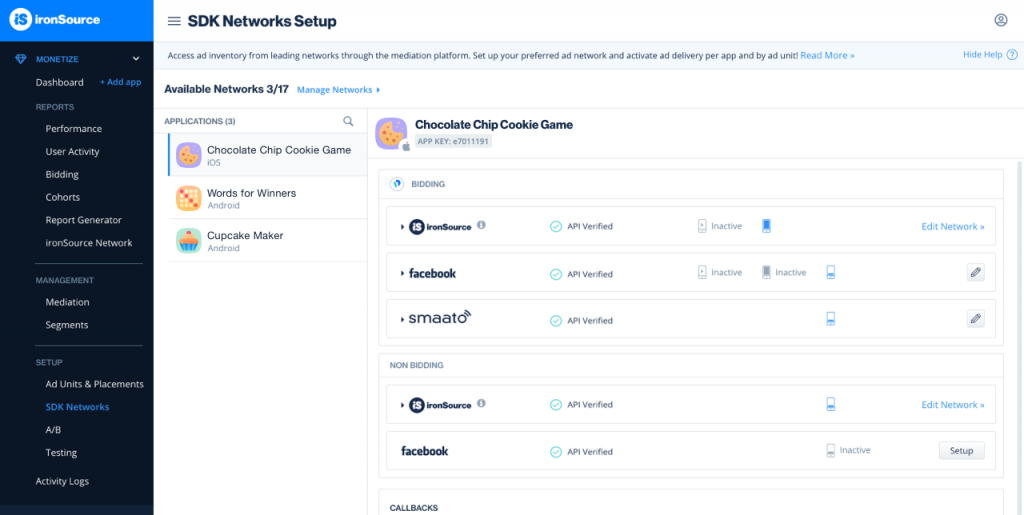Follow the Read More link in banner

[x=827, y=55]
